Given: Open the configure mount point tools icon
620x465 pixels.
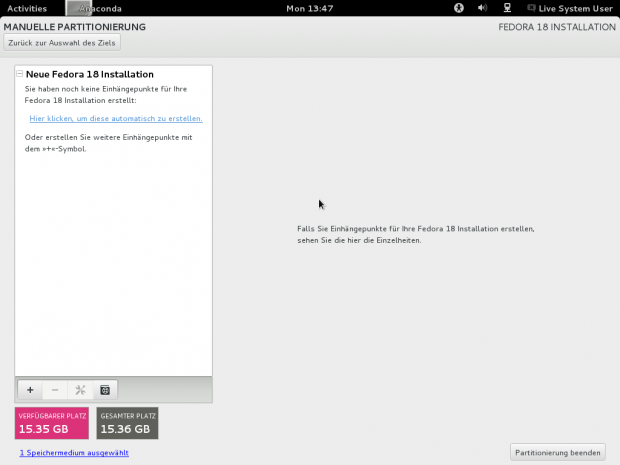Looking at the screenshot, I should tap(80, 389).
